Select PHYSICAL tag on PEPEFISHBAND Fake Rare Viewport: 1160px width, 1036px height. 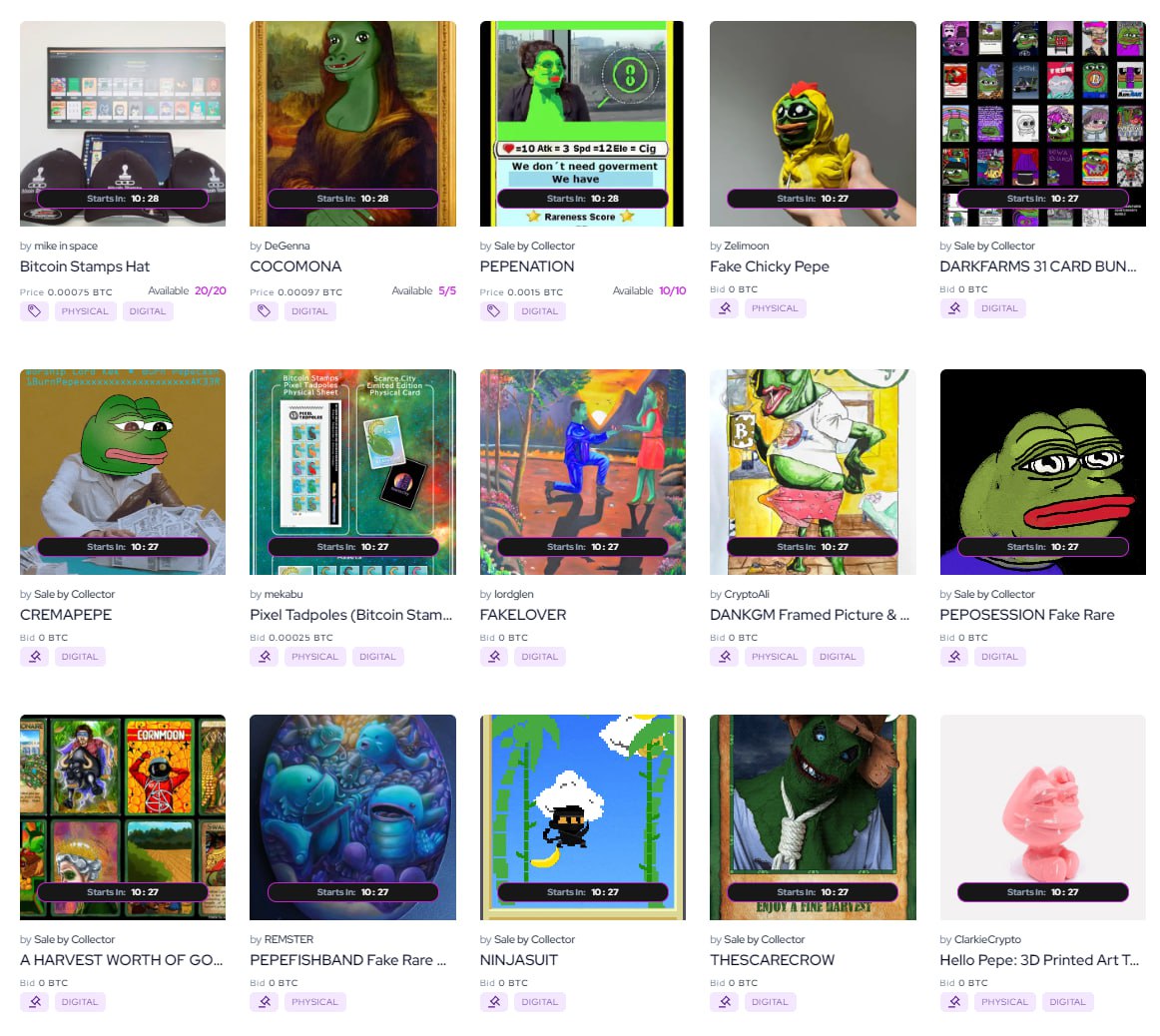pyautogui.click(x=315, y=1002)
